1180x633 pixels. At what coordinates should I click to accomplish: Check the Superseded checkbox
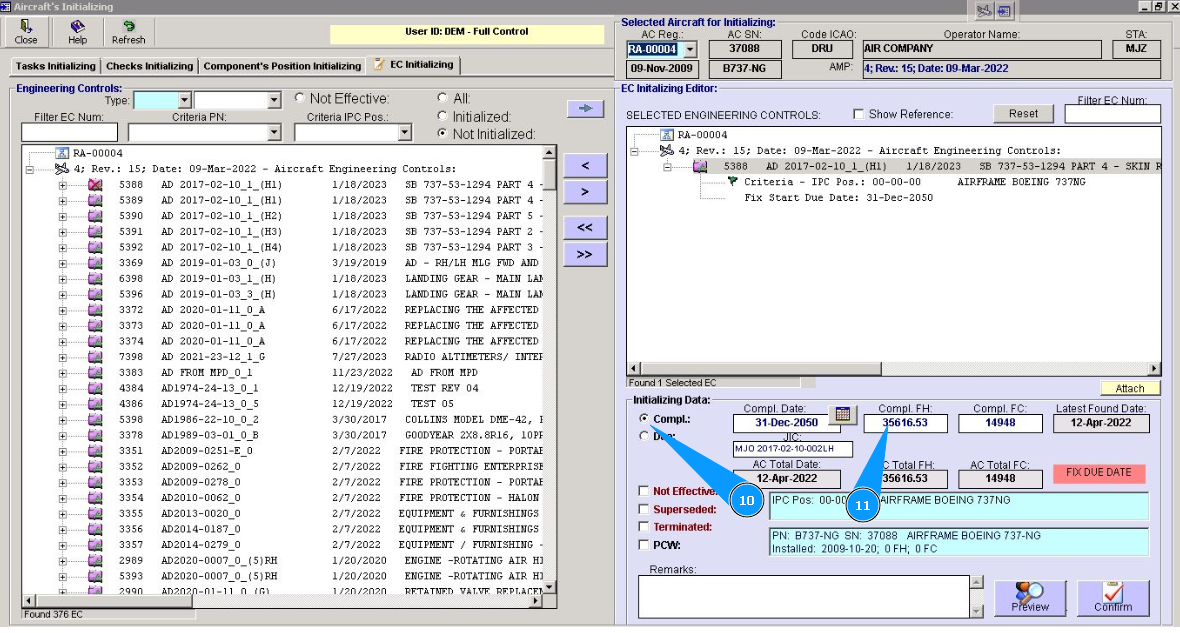pos(644,509)
